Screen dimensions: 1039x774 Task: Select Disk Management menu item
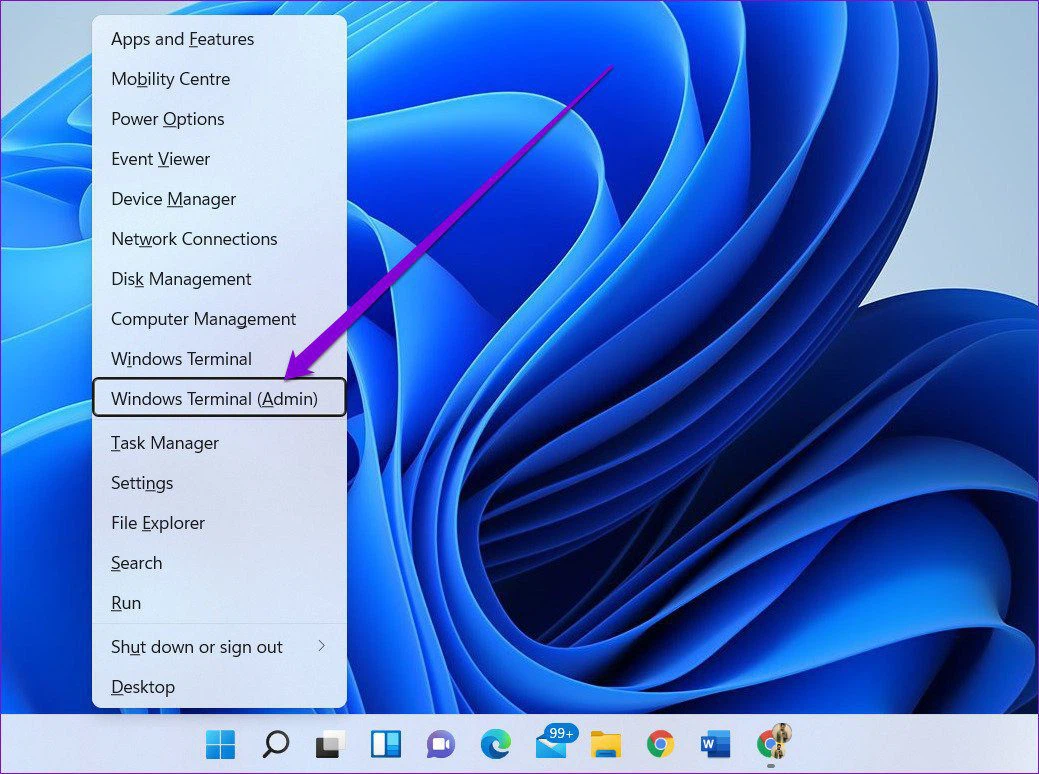click(x=181, y=279)
